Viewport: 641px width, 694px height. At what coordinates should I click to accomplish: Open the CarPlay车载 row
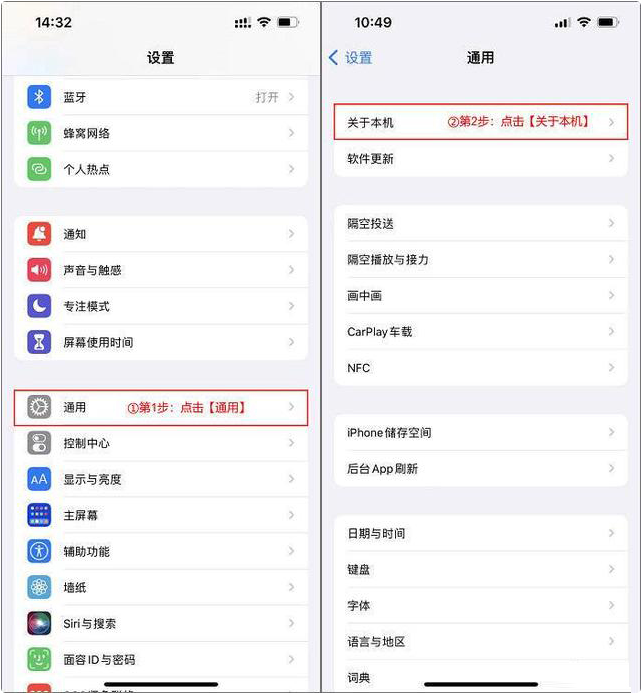[481, 332]
